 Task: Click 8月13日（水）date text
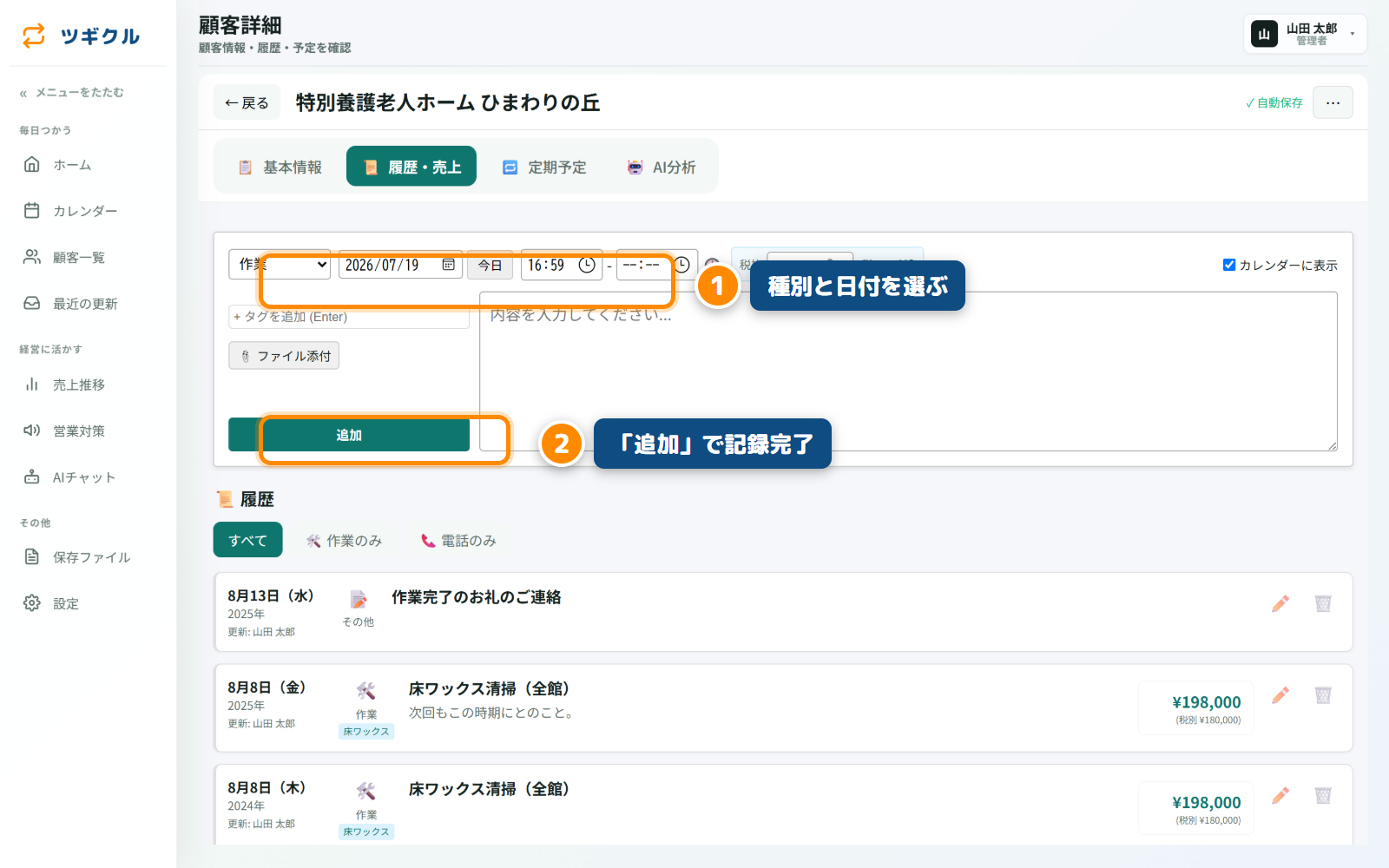[x=271, y=595]
